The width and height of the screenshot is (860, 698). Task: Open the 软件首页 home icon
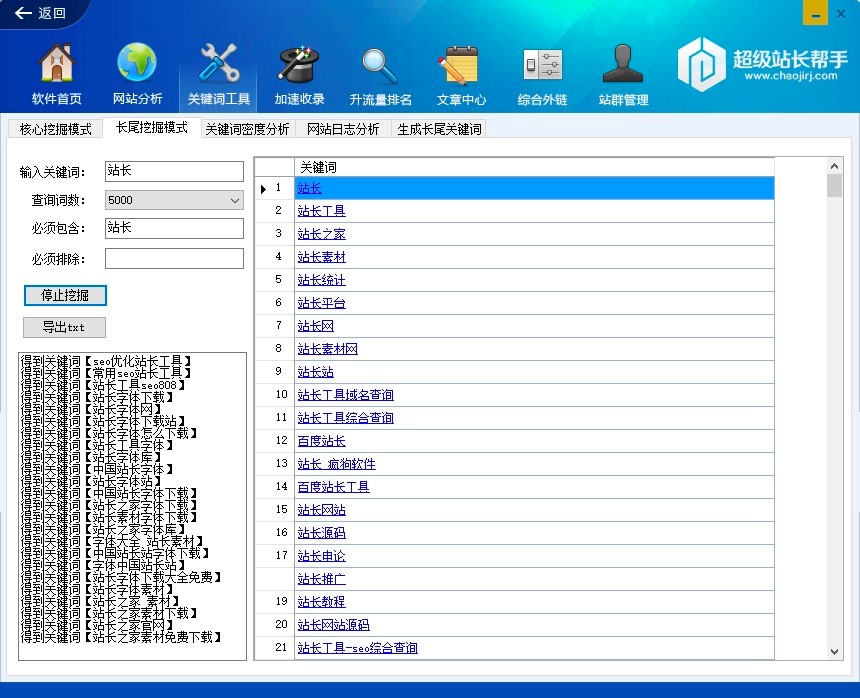(57, 65)
